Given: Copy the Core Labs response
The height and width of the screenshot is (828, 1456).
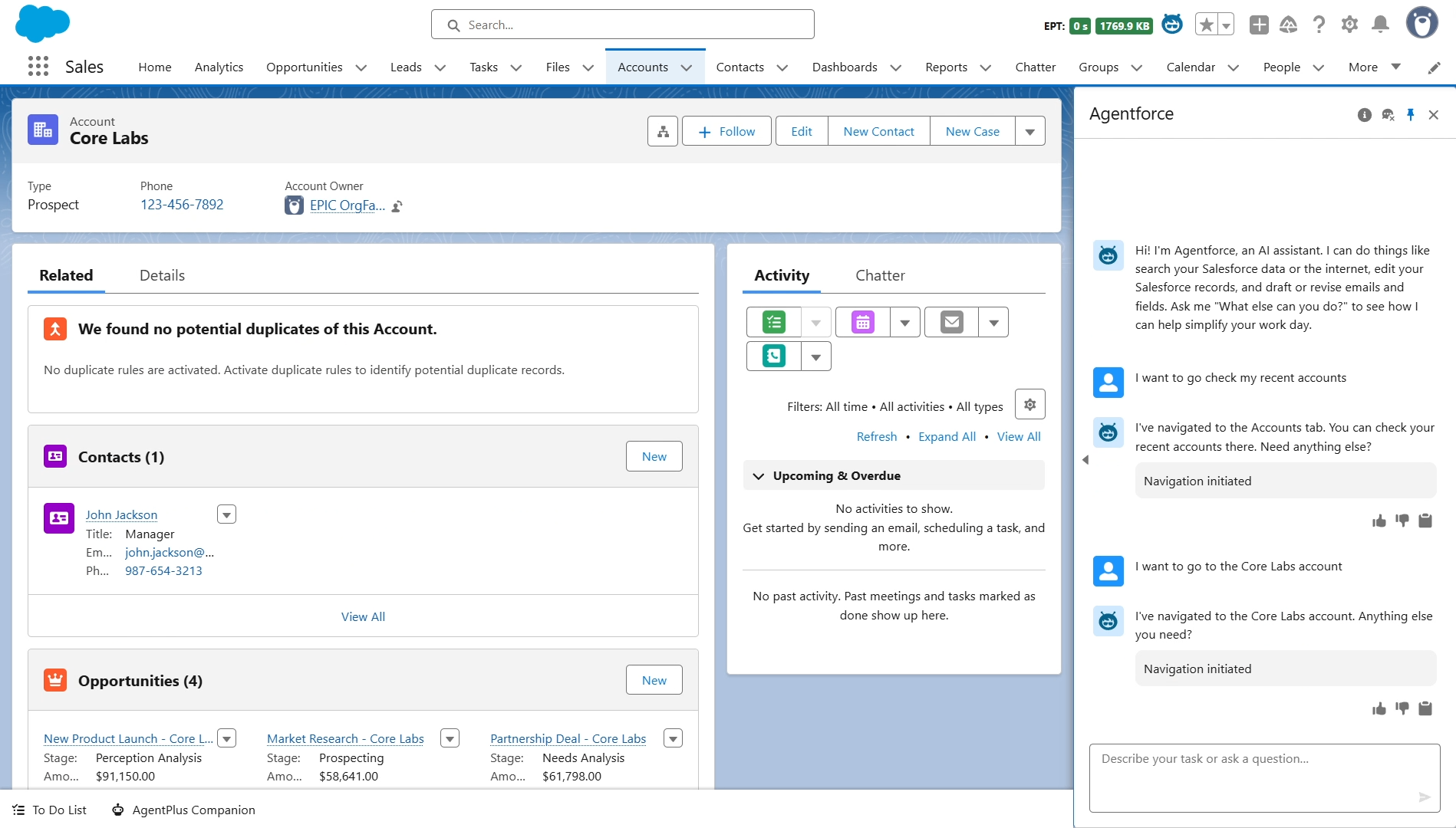Looking at the screenshot, I should click(x=1425, y=709).
